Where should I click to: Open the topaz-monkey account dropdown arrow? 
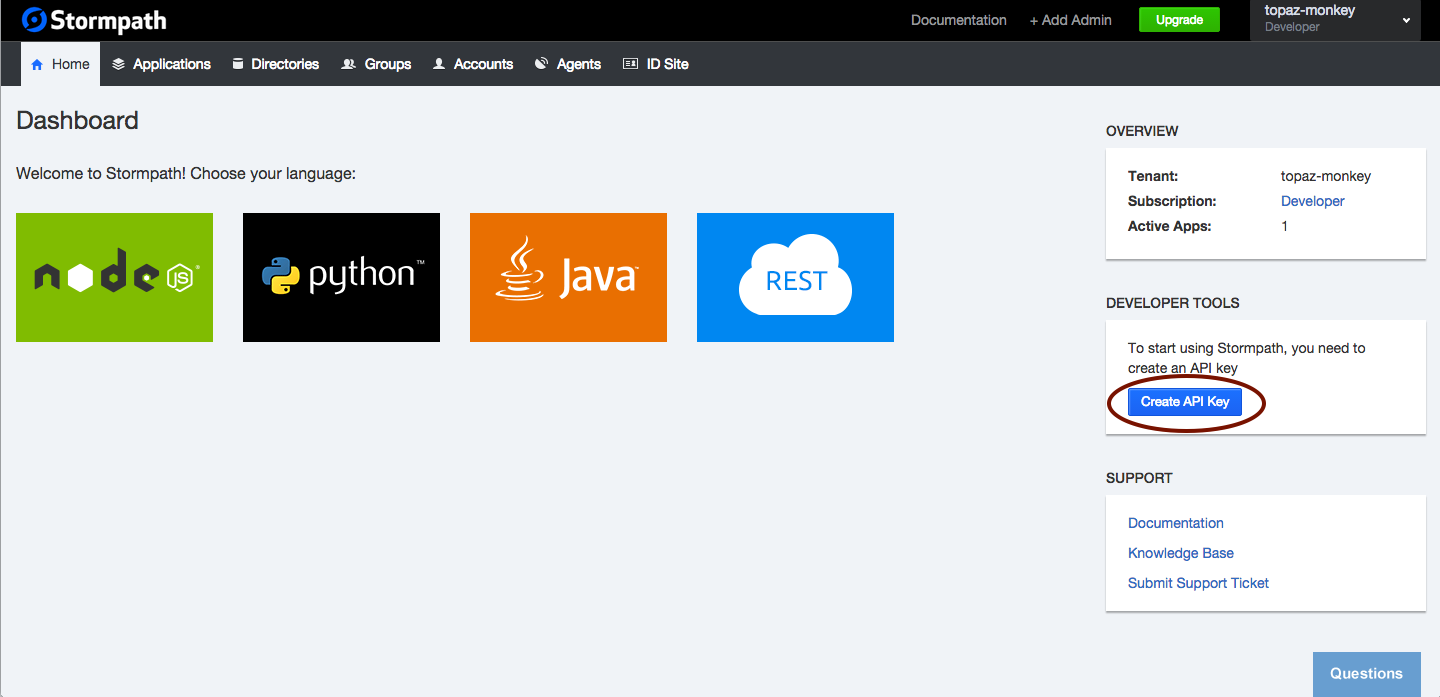coord(1406,20)
